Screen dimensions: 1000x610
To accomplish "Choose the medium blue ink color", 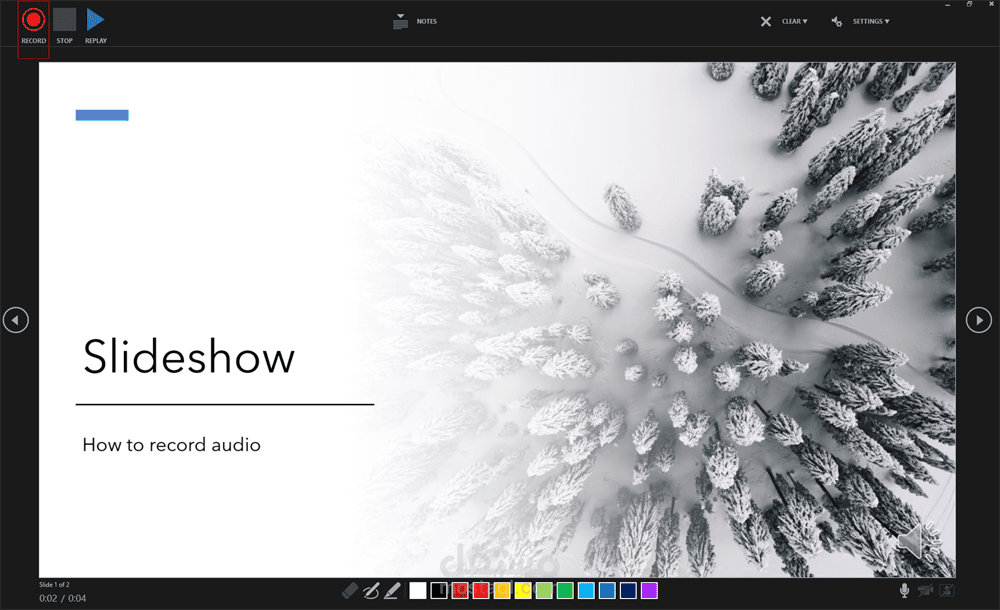I will (607, 591).
